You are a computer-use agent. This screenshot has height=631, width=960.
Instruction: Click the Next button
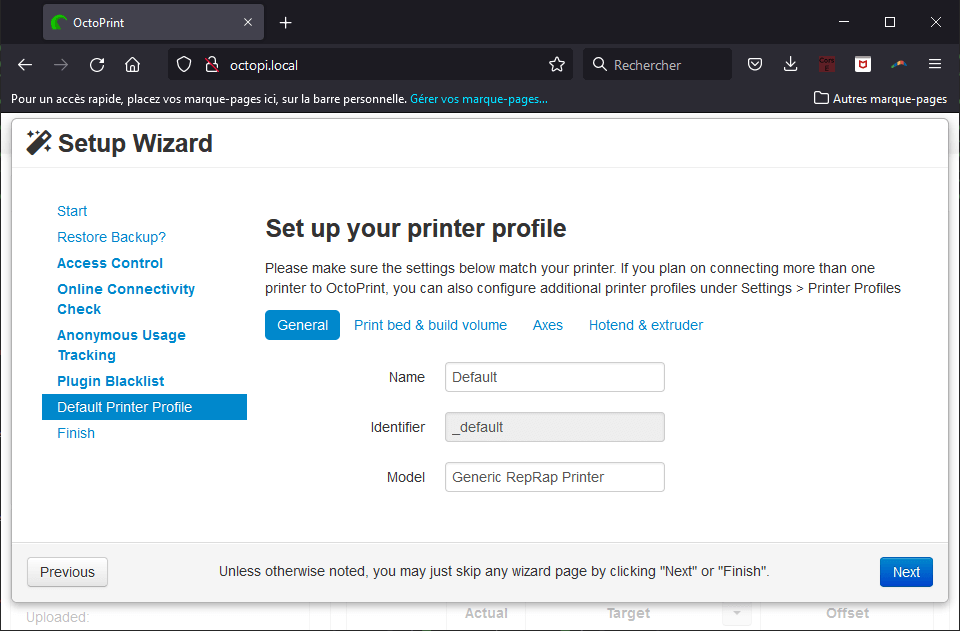(906, 572)
